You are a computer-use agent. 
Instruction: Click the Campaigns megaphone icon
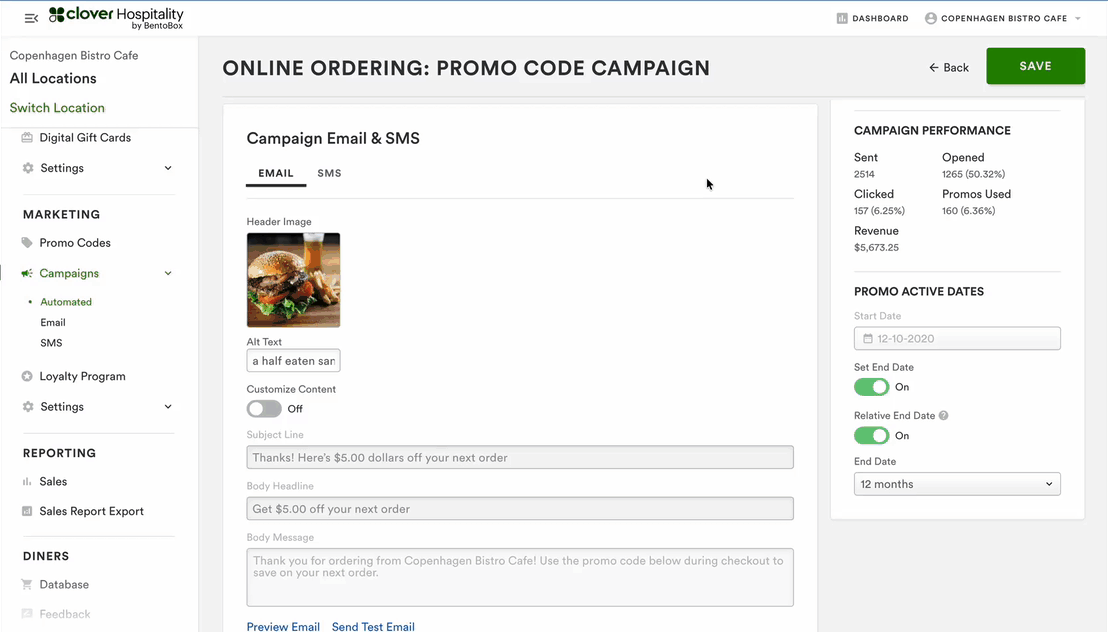[27, 273]
